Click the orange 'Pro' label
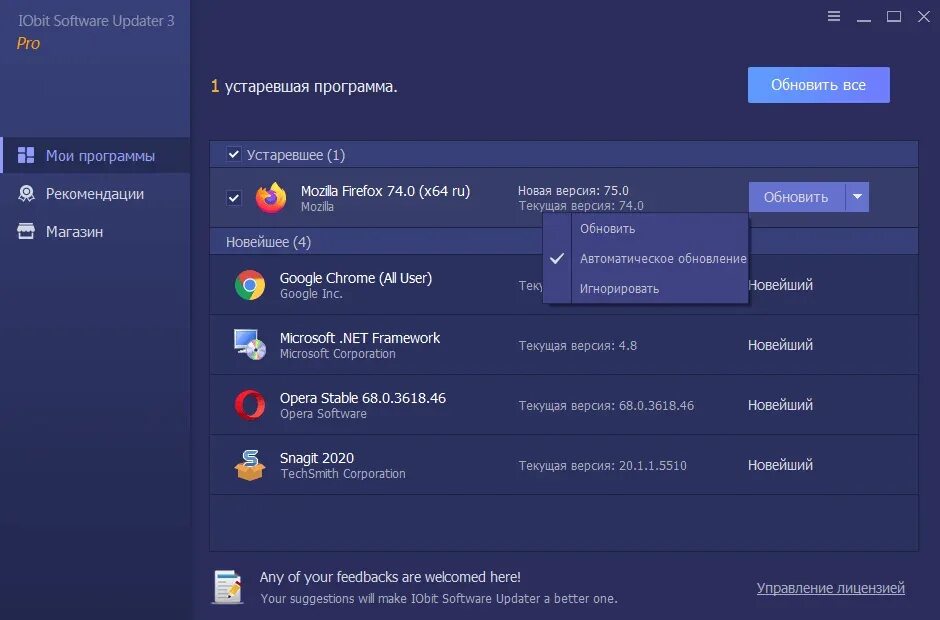The height and width of the screenshot is (620, 940). 28,43
